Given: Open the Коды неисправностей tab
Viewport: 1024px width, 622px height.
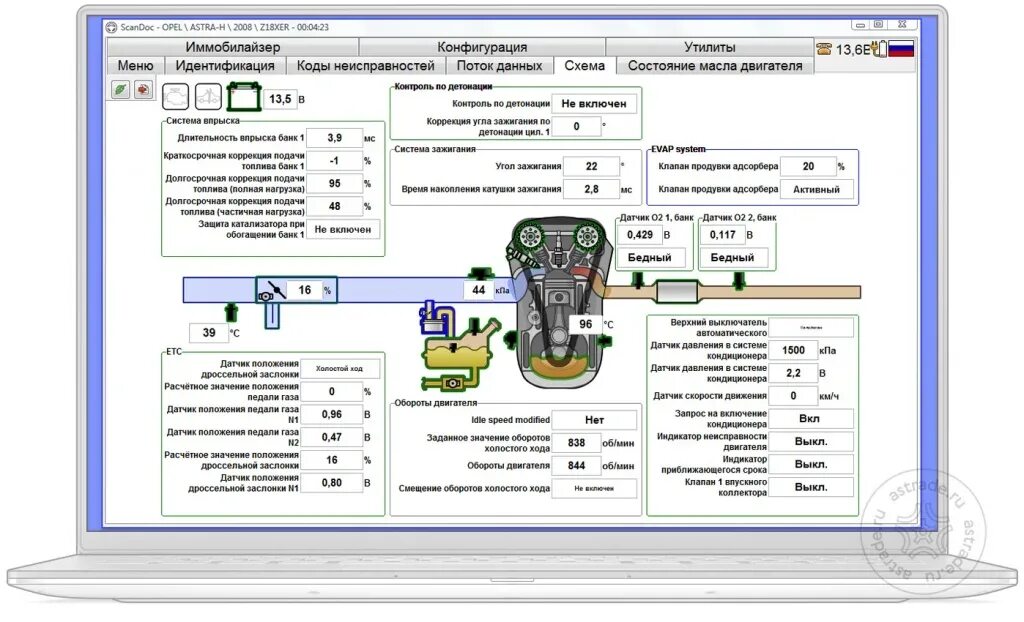Looking at the screenshot, I should pyautogui.click(x=366, y=65).
